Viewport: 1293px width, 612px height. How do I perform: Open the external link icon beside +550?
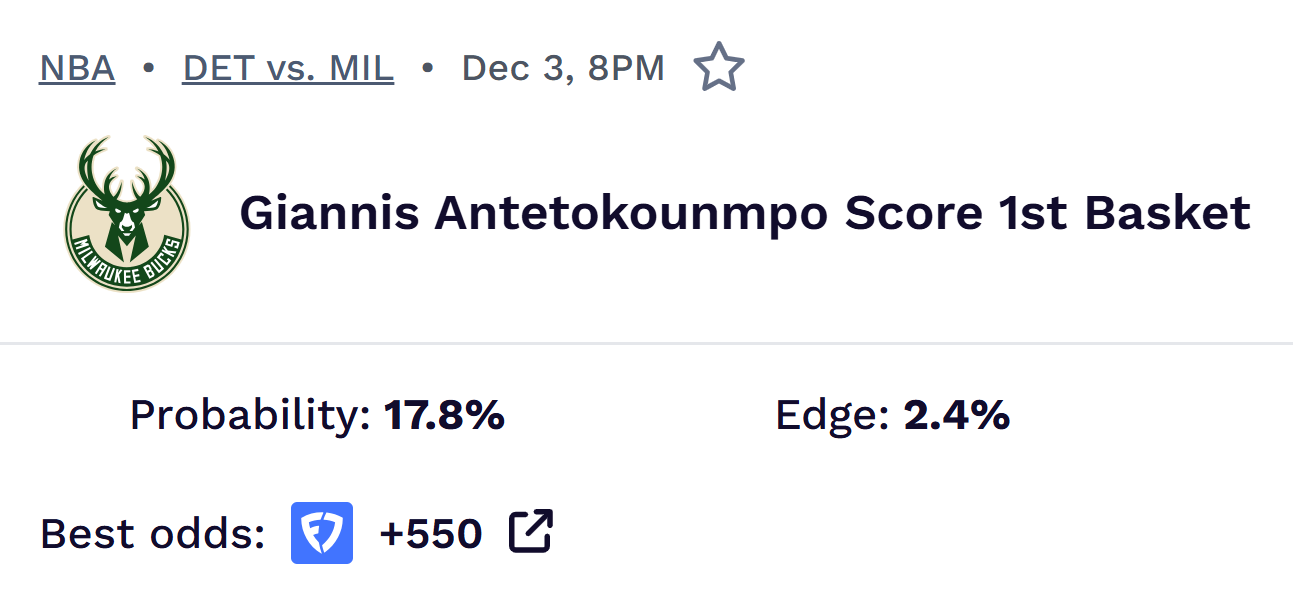(530, 532)
